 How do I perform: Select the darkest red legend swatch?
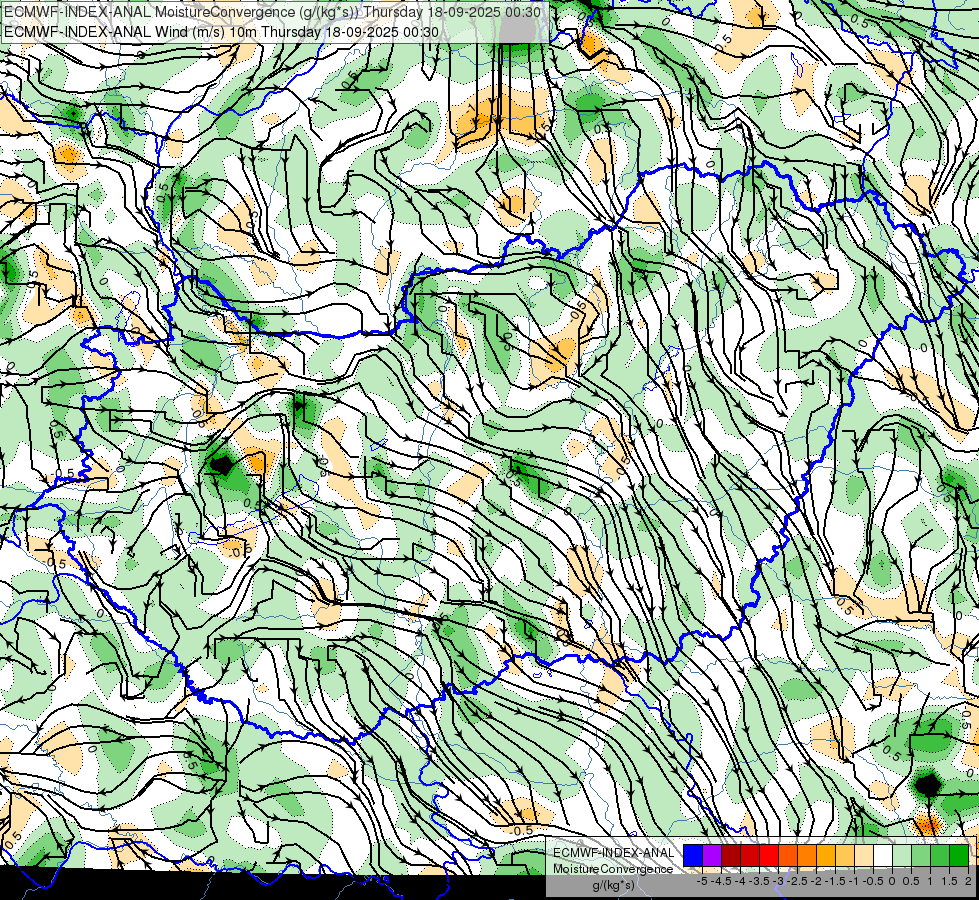click(731, 855)
